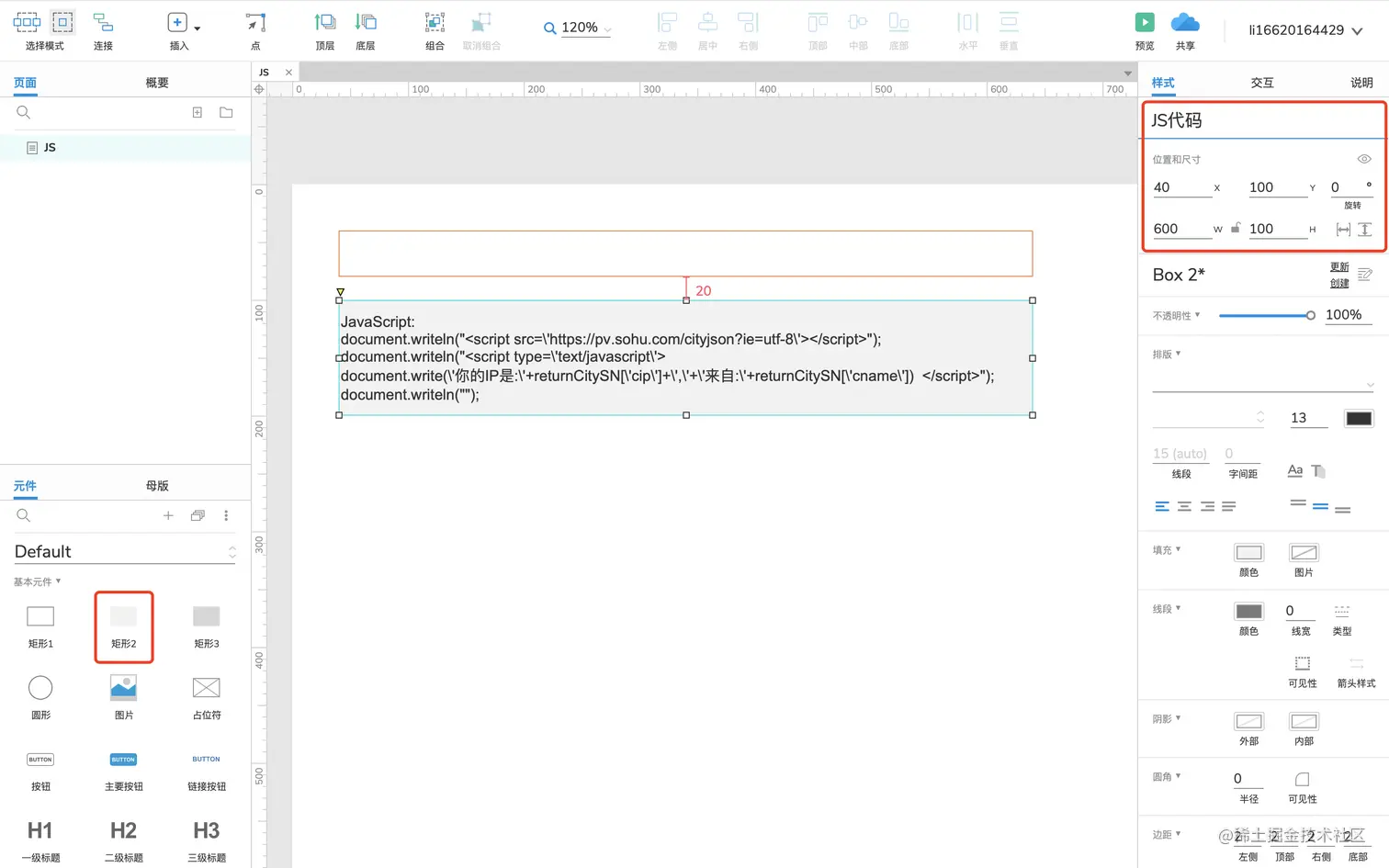Open the line 颜色 swatch
The image size is (1389, 868).
[x=1248, y=611]
